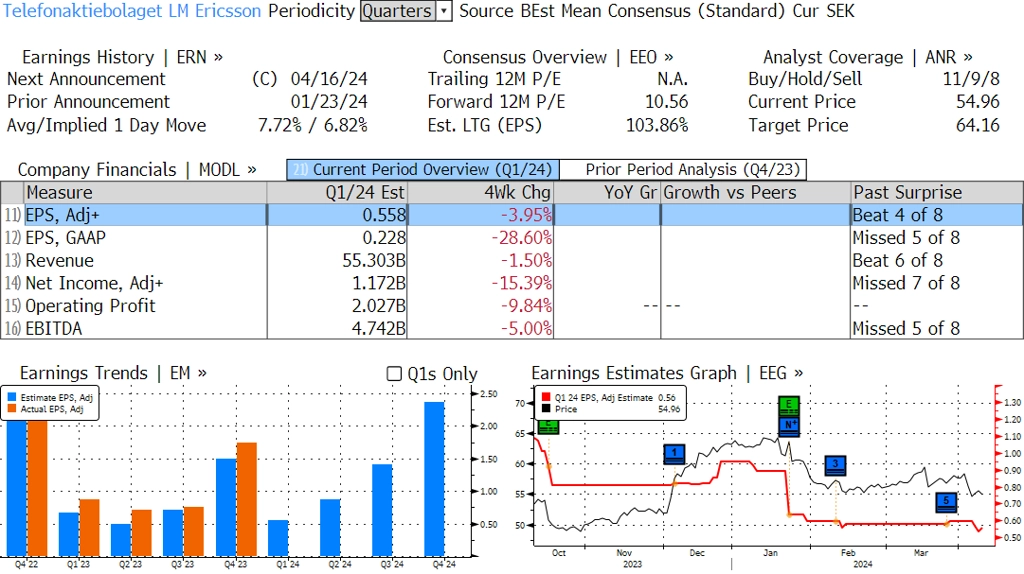Open the Periodicity dropdown arrow
This screenshot has height=574, width=1024.
click(444, 11)
